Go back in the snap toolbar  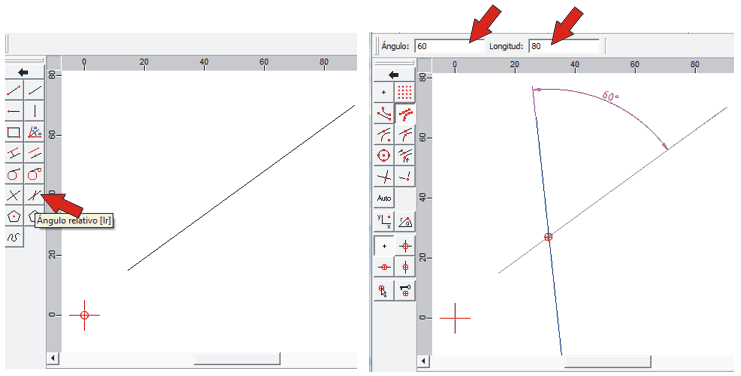[x=394, y=75]
